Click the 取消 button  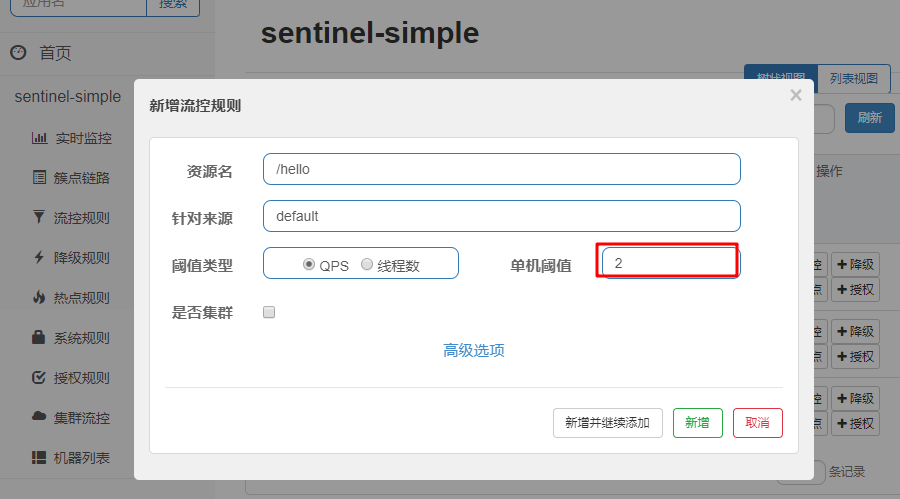click(x=757, y=423)
